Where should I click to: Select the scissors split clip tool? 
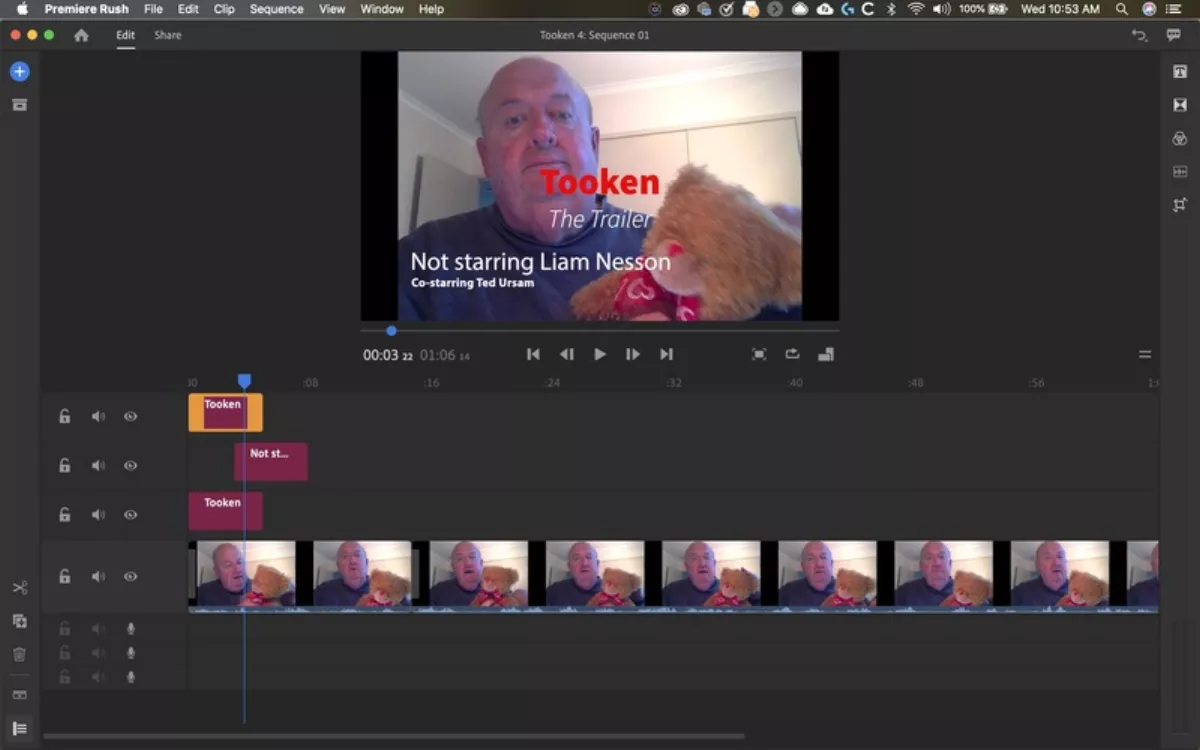pyautogui.click(x=19, y=587)
